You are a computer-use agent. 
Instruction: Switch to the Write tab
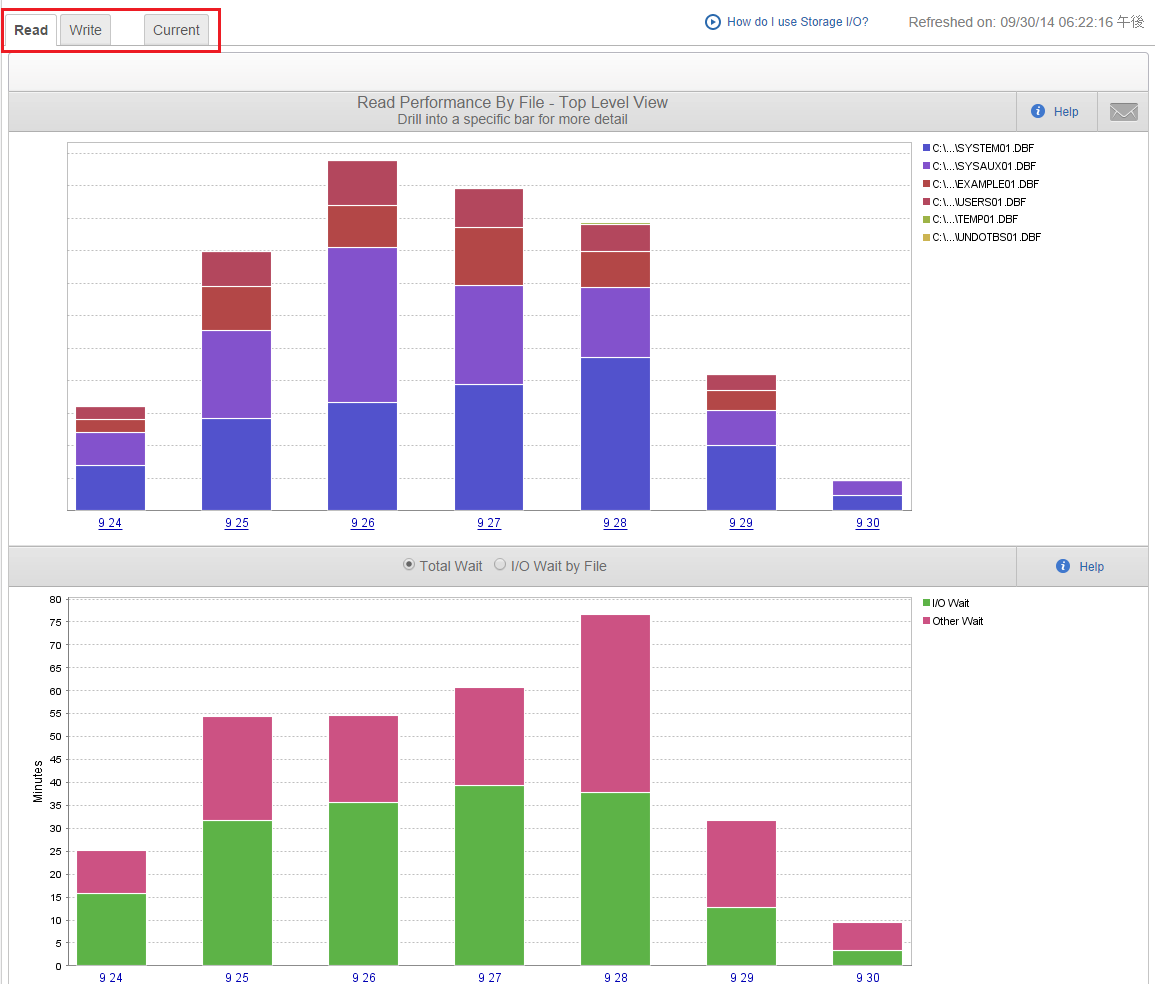(x=85, y=30)
